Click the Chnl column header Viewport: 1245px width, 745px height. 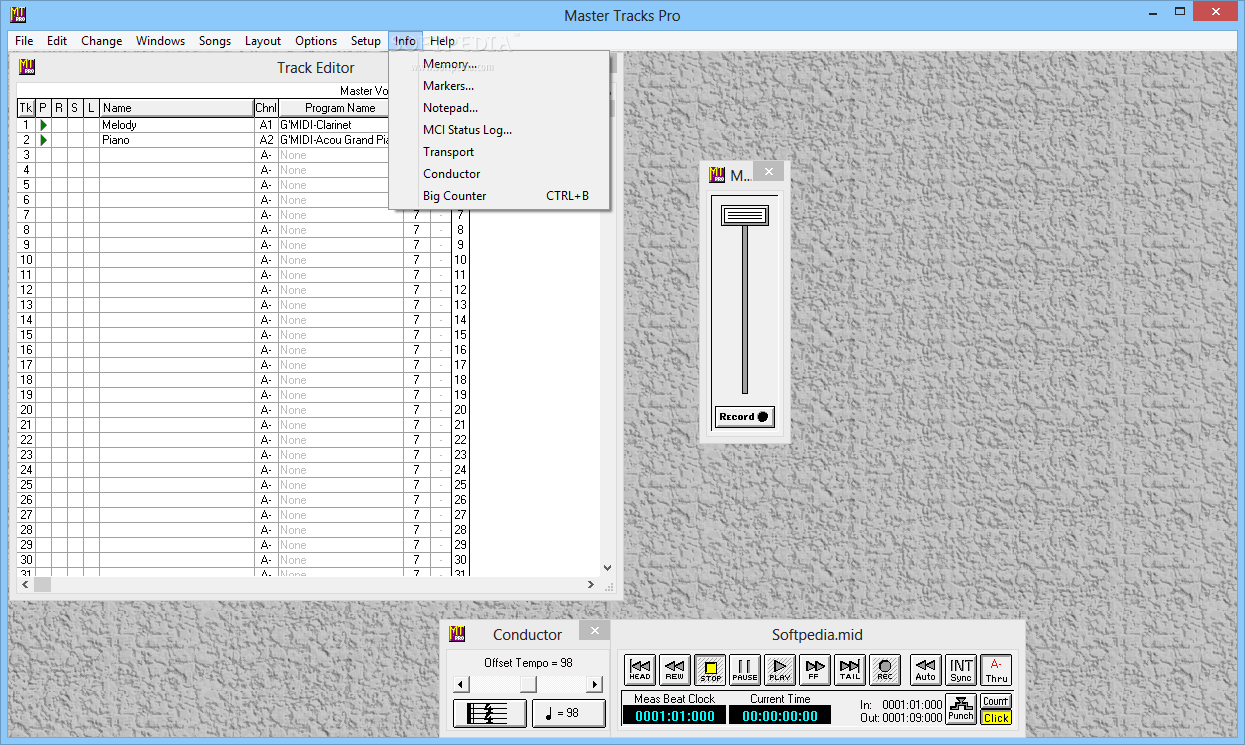266,108
